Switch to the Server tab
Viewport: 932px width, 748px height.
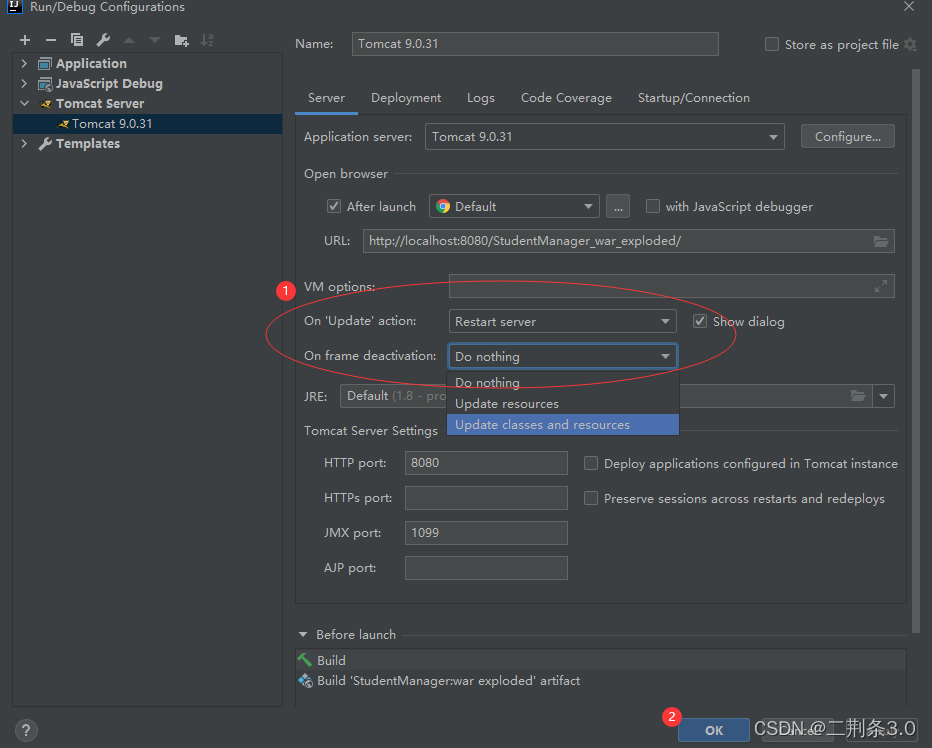tap(326, 98)
